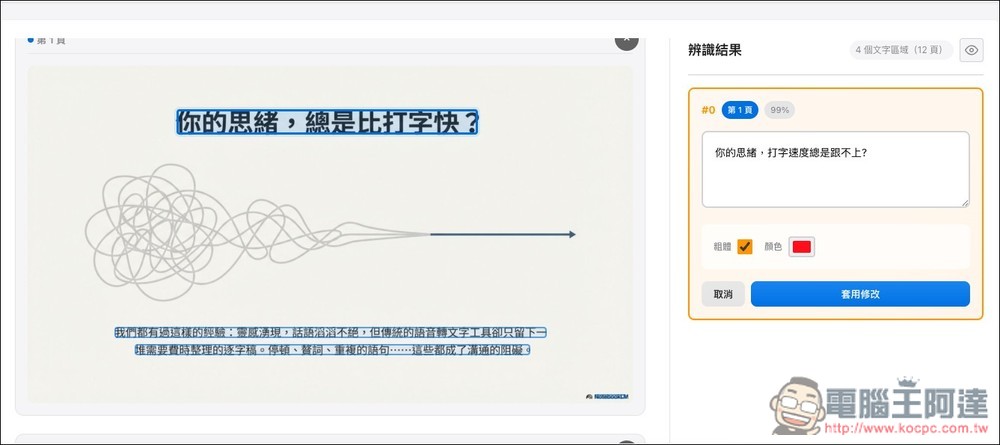Close the page preview with the X button
This screenshot has height=445, width=1000.
pyautogui.click(x=626, y=40)
